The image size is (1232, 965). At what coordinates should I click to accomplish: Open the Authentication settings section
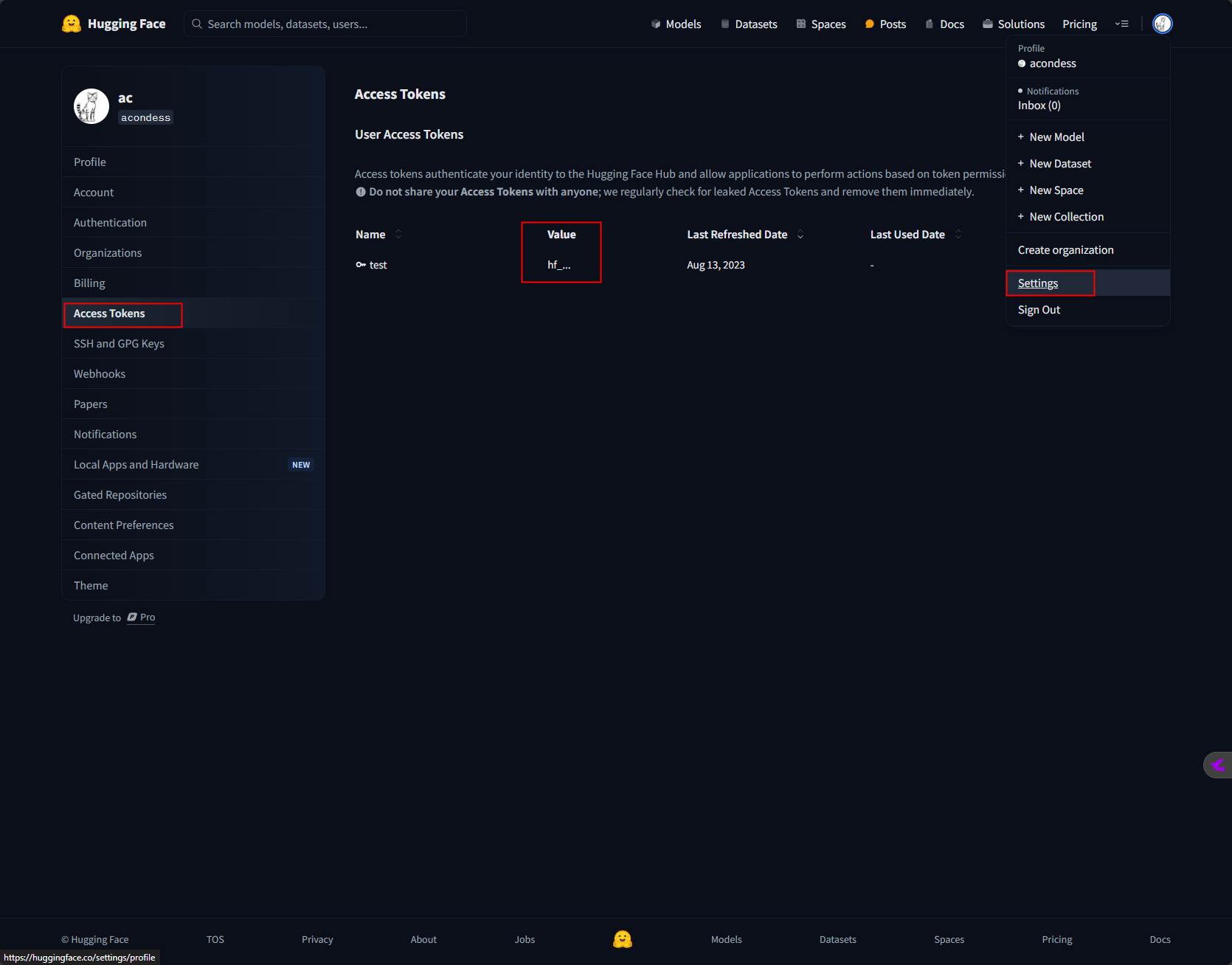[193, 222]
